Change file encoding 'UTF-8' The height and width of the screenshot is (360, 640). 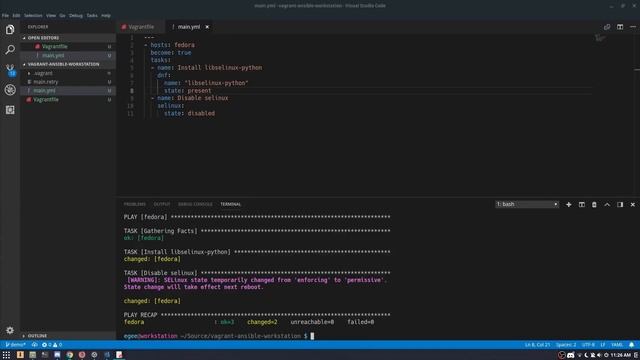(x=588, y=345)
